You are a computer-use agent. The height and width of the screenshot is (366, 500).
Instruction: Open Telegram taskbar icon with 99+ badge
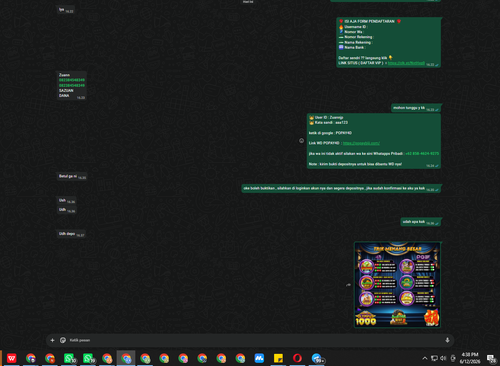(x=317, y=358)
